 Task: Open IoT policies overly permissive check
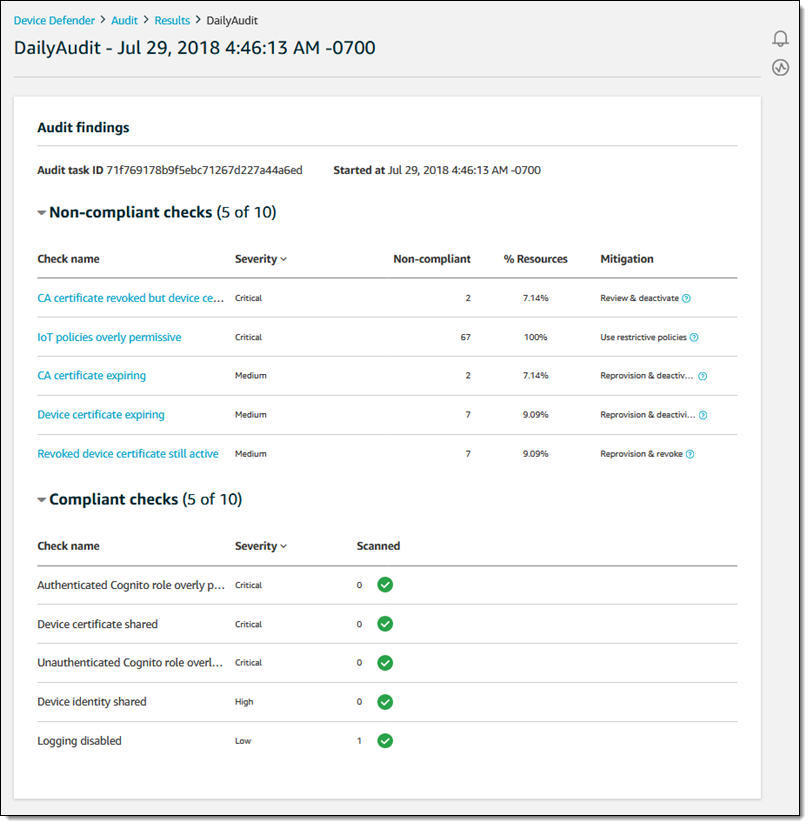(109, 337)
